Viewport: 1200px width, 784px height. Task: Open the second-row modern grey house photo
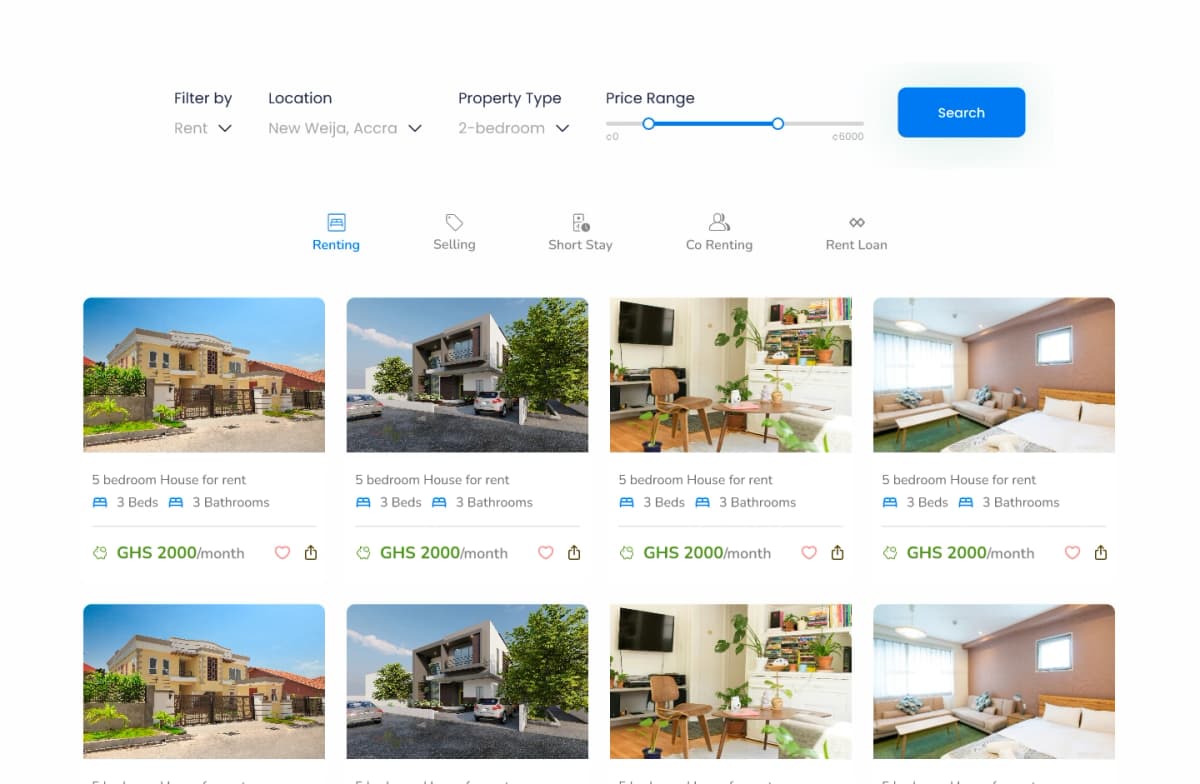pyautogui.click(x=467, y=681)
